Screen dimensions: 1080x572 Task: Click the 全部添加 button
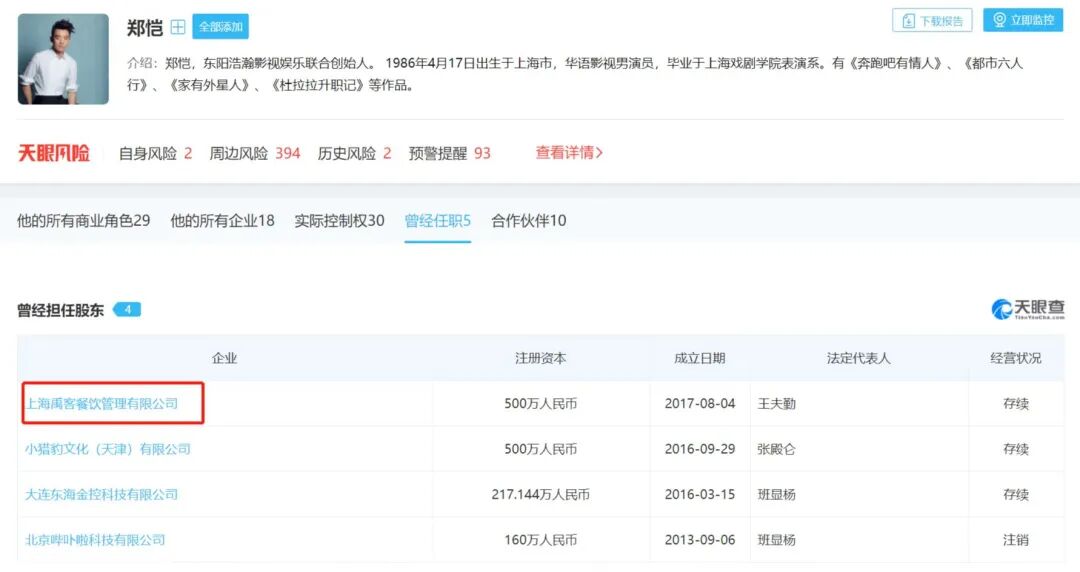[x=220, y=27]
